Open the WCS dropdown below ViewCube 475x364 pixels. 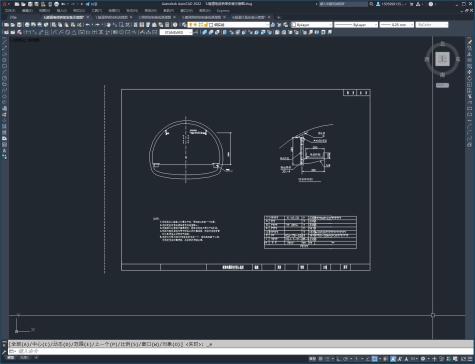442,86
